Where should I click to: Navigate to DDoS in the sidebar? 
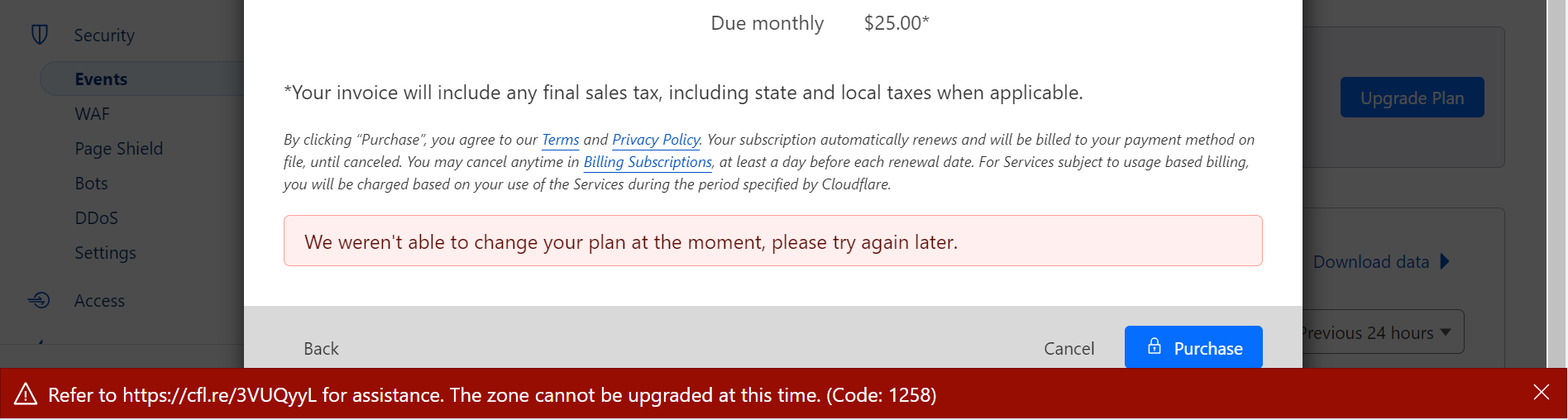(96, 218)
